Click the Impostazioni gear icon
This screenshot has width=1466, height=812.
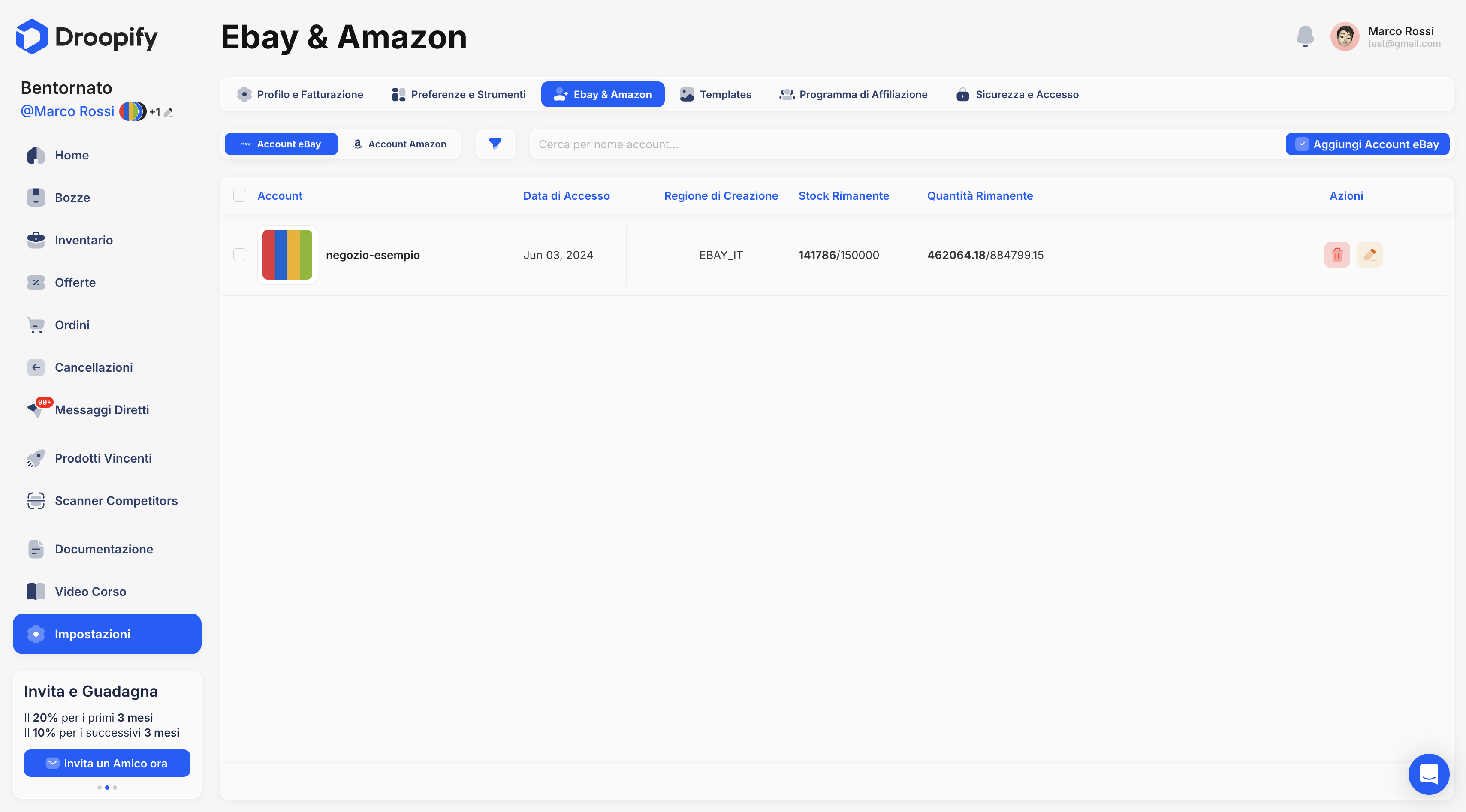tap(36, 634)
